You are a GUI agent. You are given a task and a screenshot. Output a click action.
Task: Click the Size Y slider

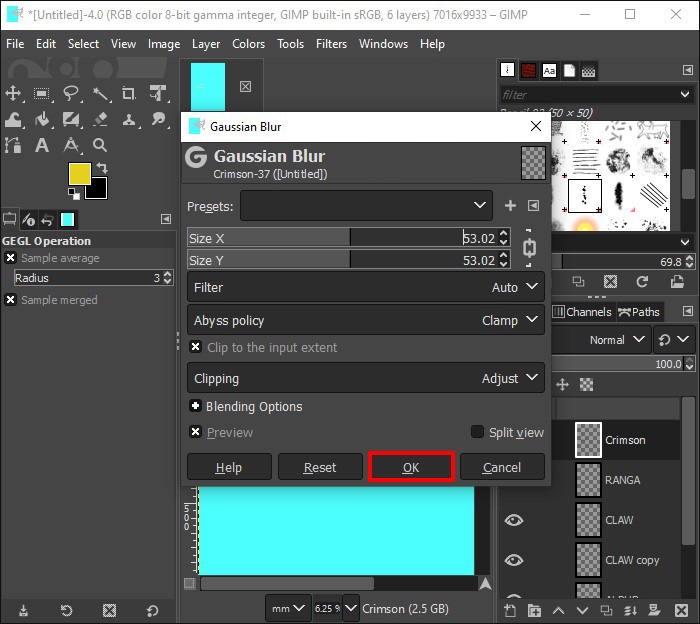[x=342, y=259]
